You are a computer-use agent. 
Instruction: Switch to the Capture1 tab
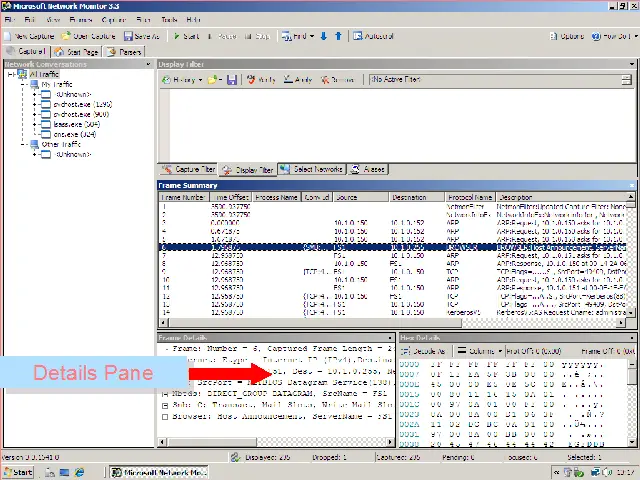click(26, 51)
